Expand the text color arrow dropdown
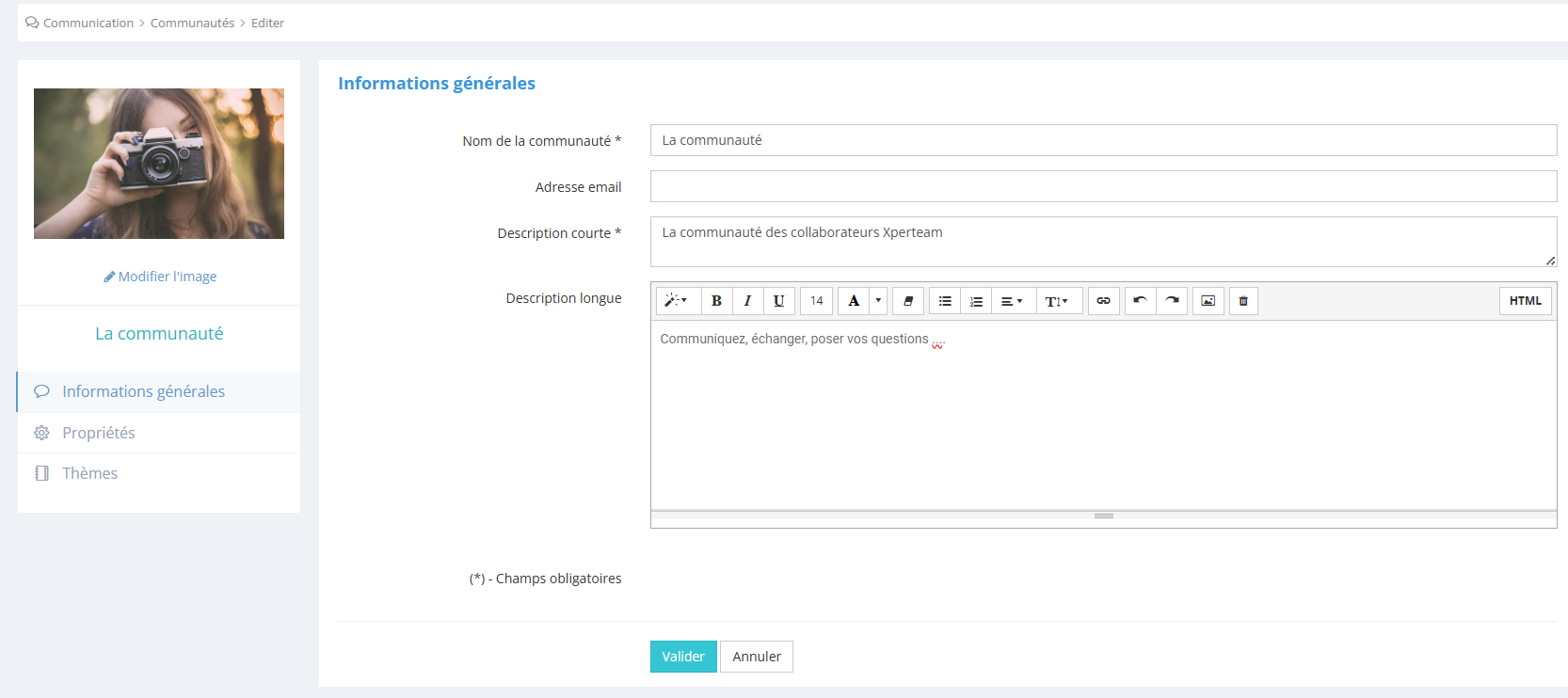The height and width of the screenshot is (698, 1568). (878, 301)
